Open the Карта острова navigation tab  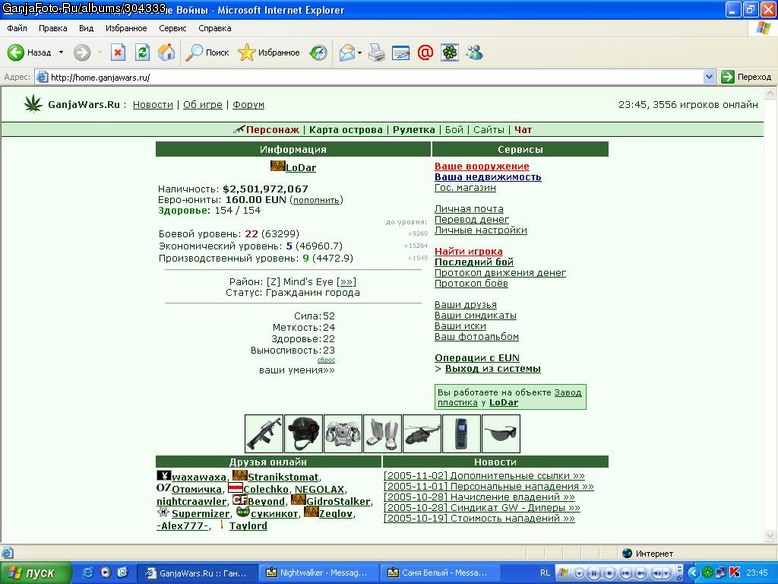tap(346, 130)
